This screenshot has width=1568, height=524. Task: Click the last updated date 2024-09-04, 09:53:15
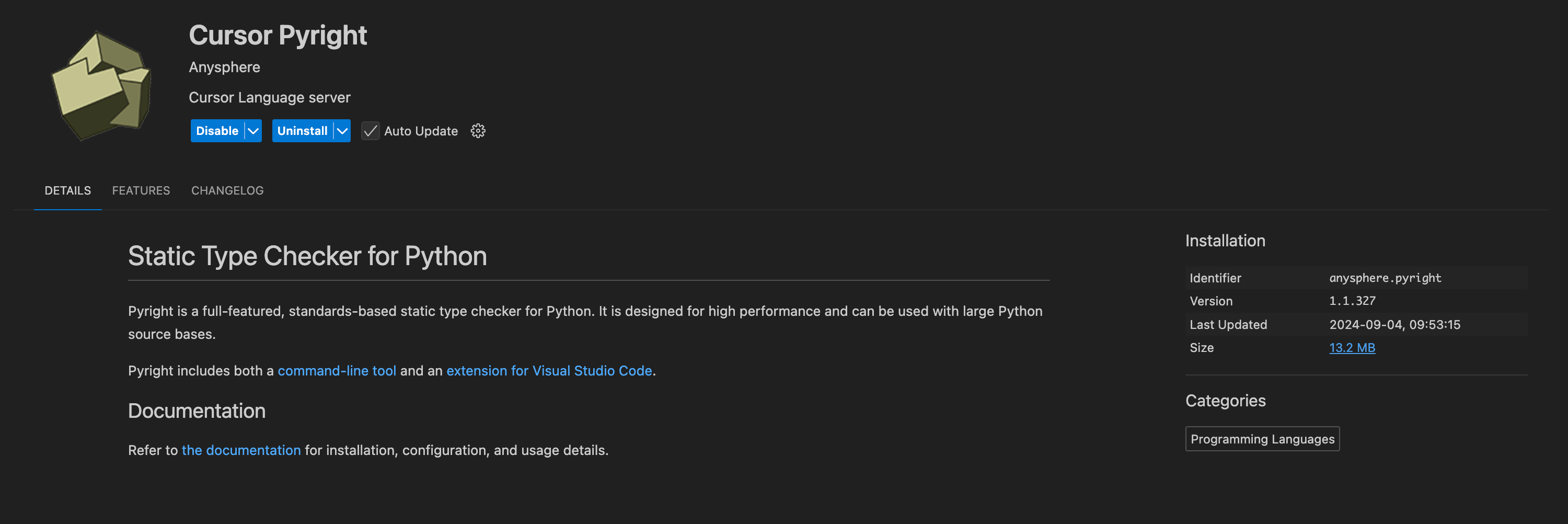[1394, 325]
